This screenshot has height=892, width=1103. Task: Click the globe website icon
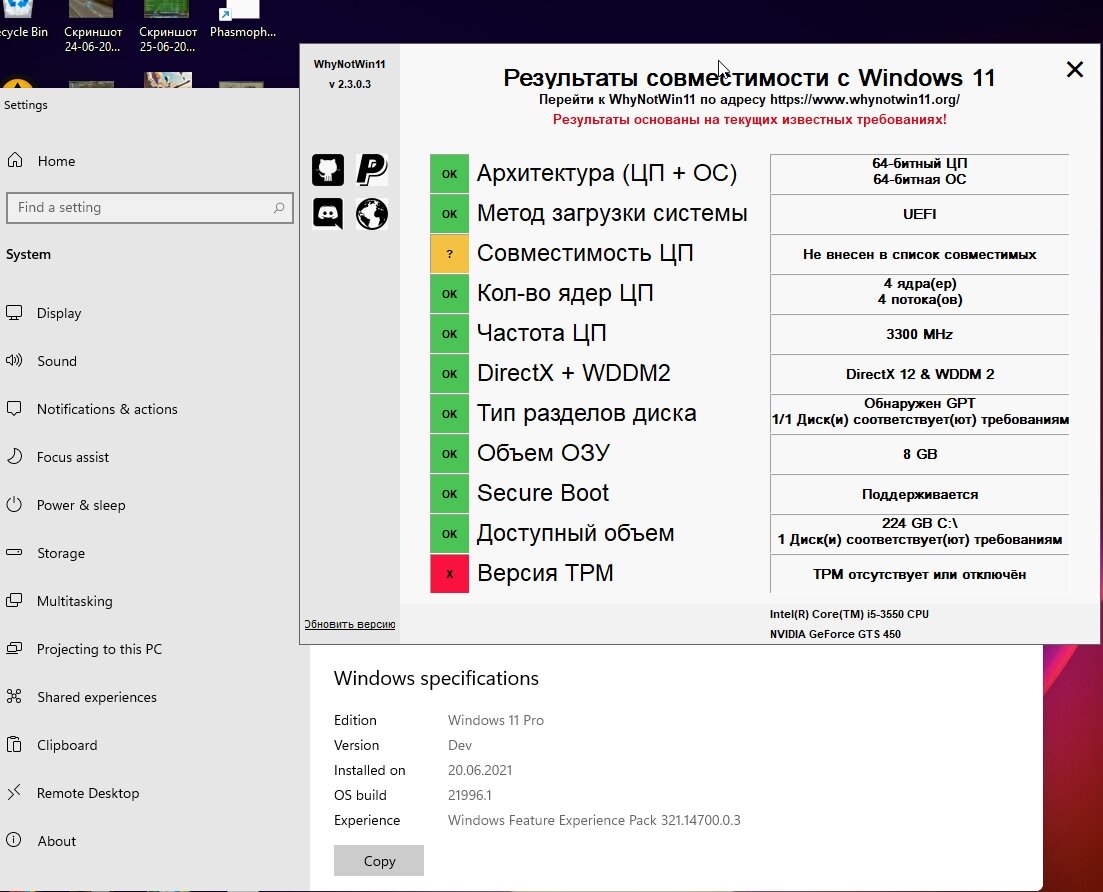pyautogui.click(x=371, y=214)
